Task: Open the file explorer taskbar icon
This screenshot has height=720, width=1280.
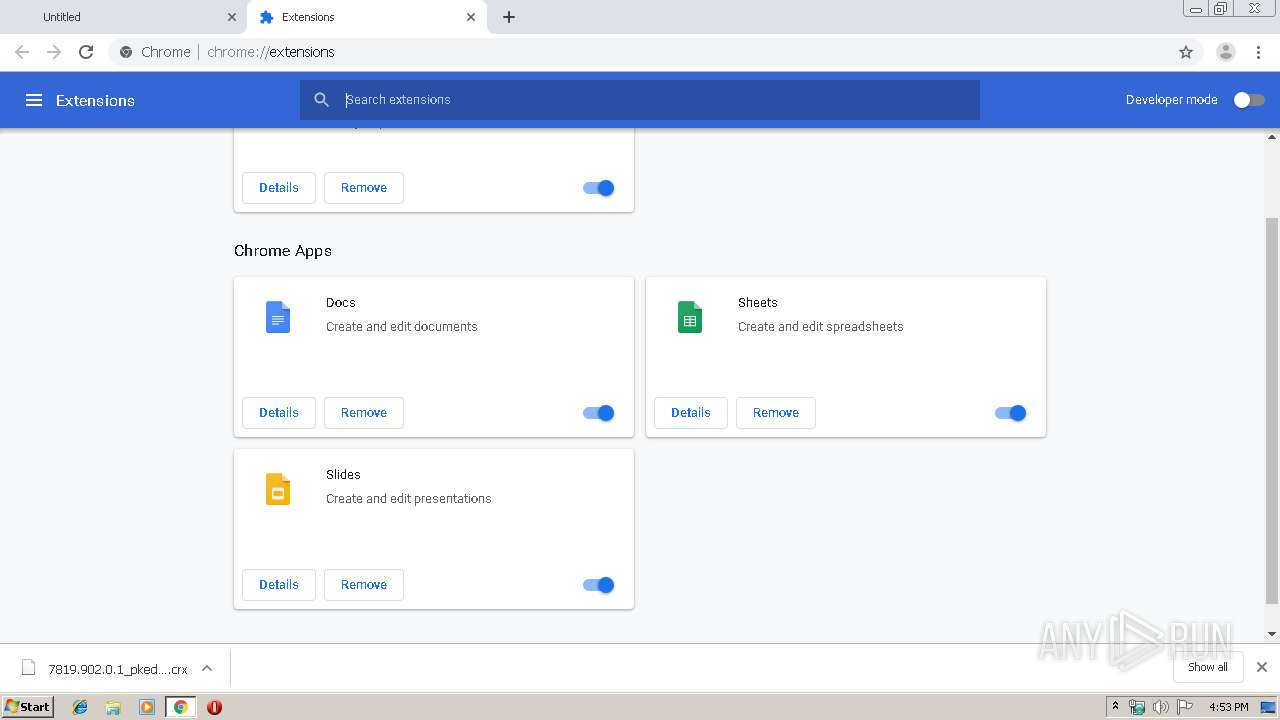Action: tap(113, 707)
